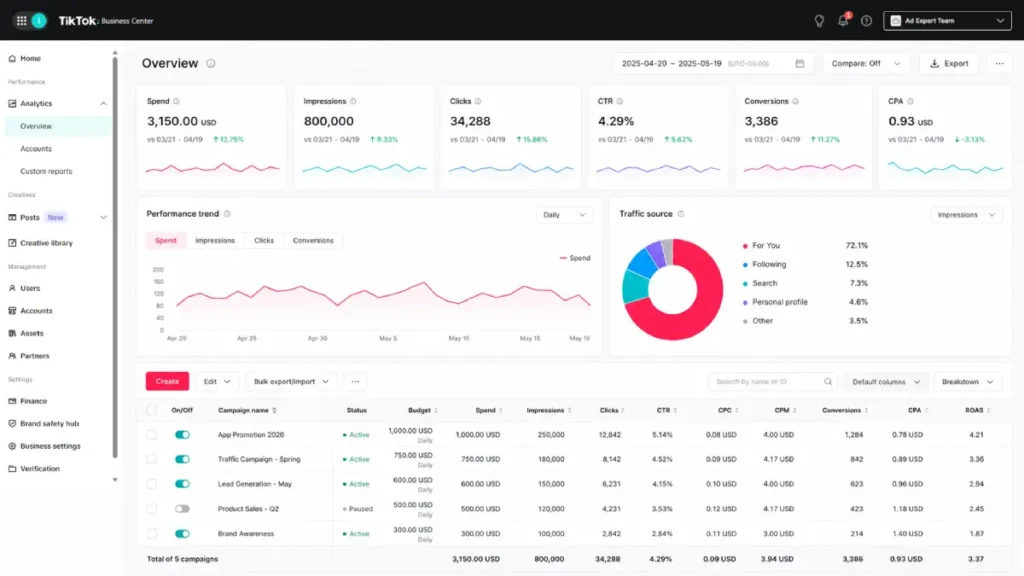Open the help question mark icon

click(867, 21)
